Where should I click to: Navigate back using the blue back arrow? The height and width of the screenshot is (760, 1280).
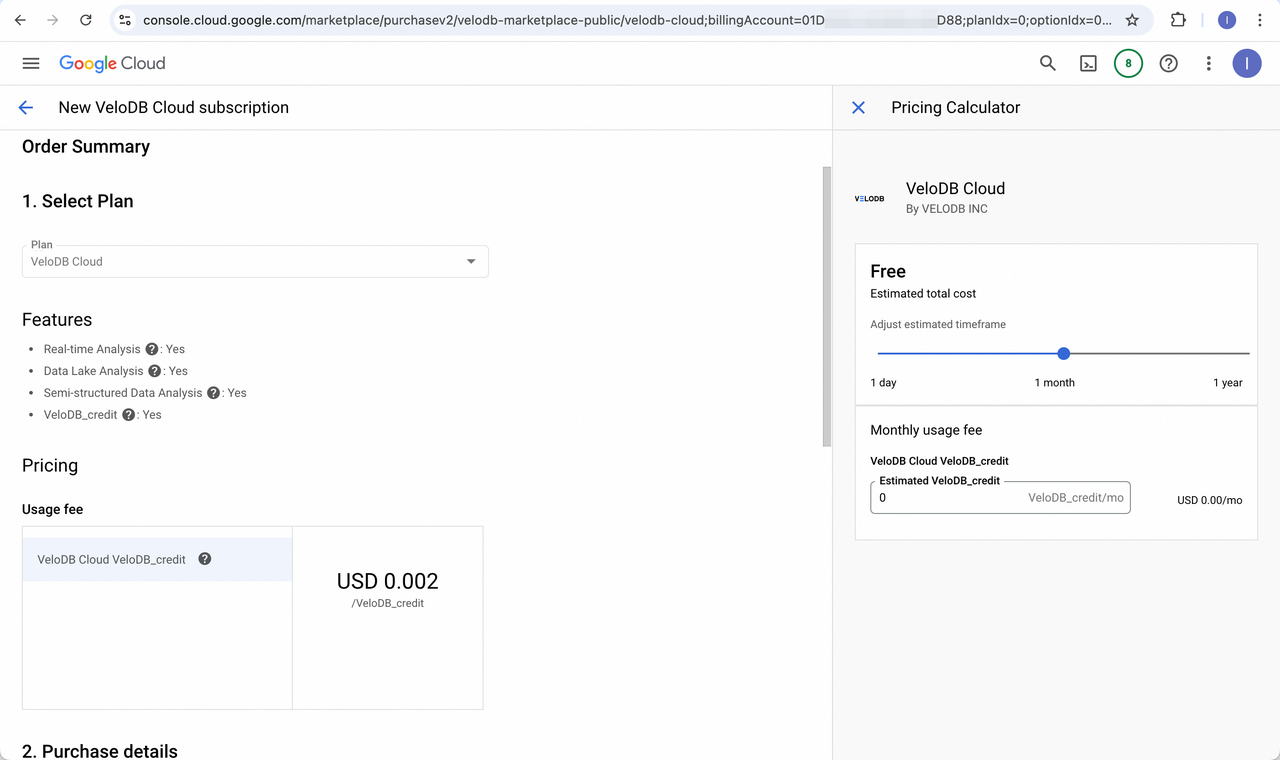click(25, 107)
